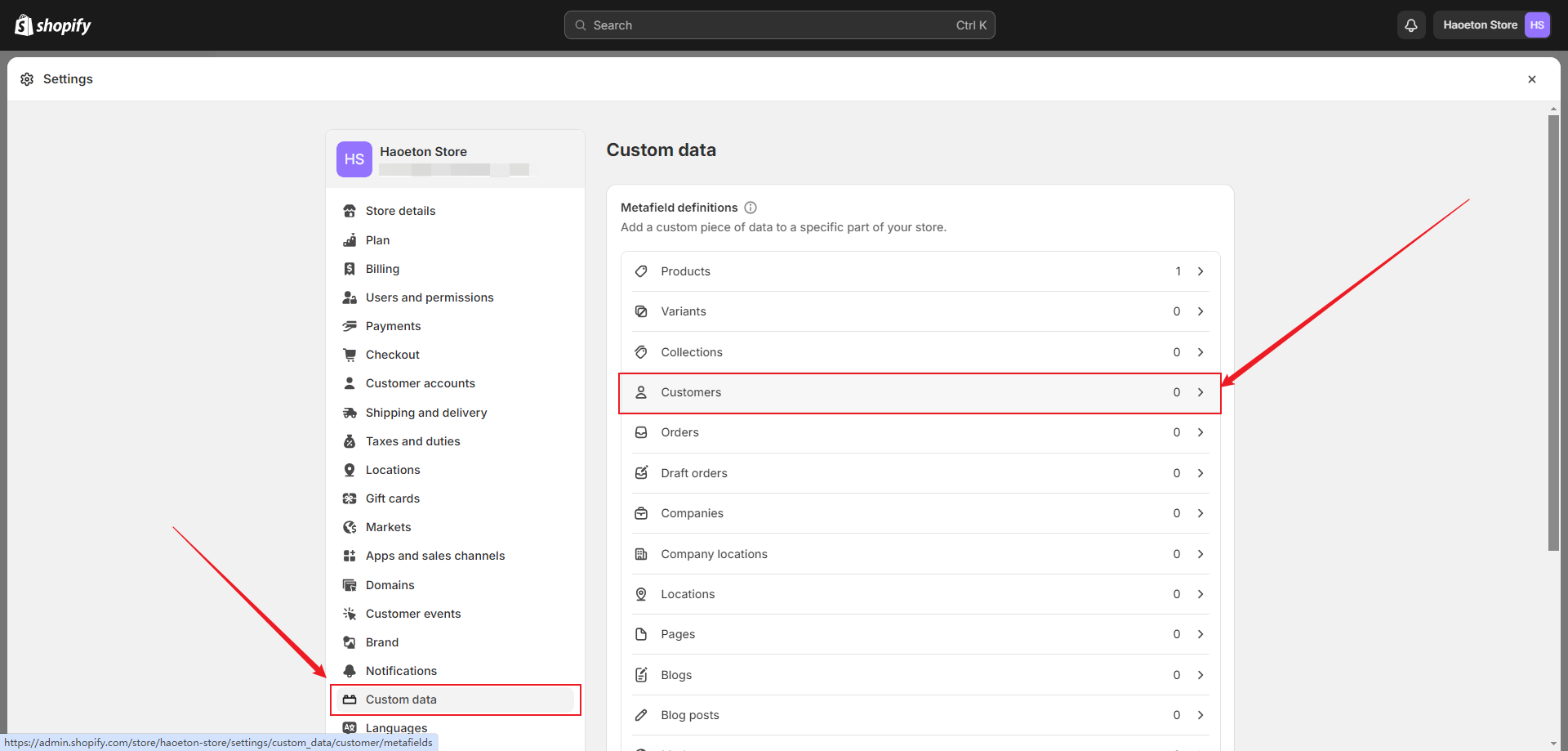Click the Payments card icon
The height and width of the screenshot is (751, 1568).
click(350, 326)
